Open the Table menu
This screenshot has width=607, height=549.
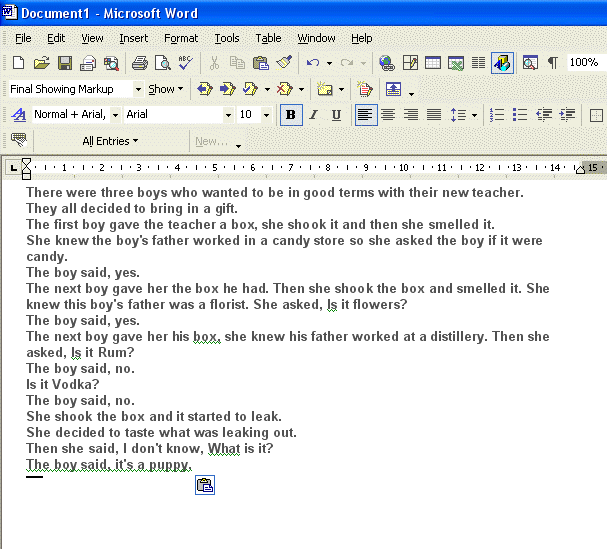(268, 38)
